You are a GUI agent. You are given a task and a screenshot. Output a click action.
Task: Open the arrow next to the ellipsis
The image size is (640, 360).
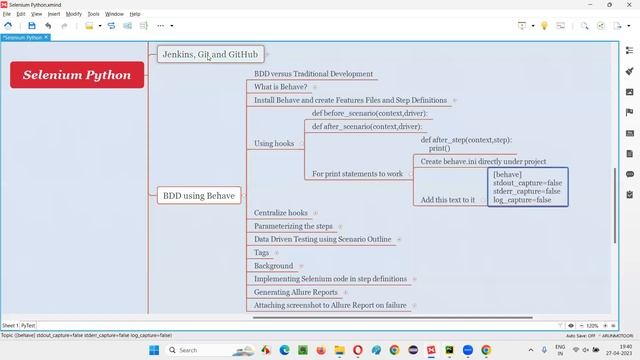point(172,26)
